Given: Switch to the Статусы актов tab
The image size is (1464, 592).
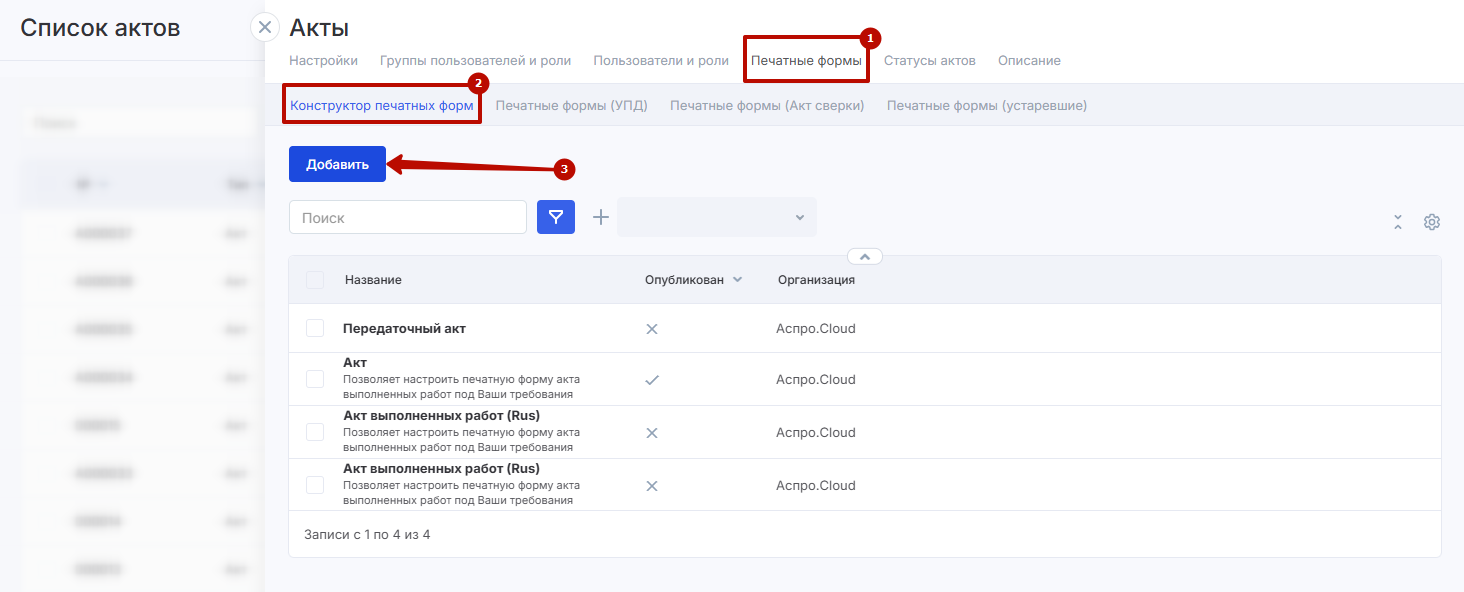Looking at the screenshot, I should coord(929,61).
